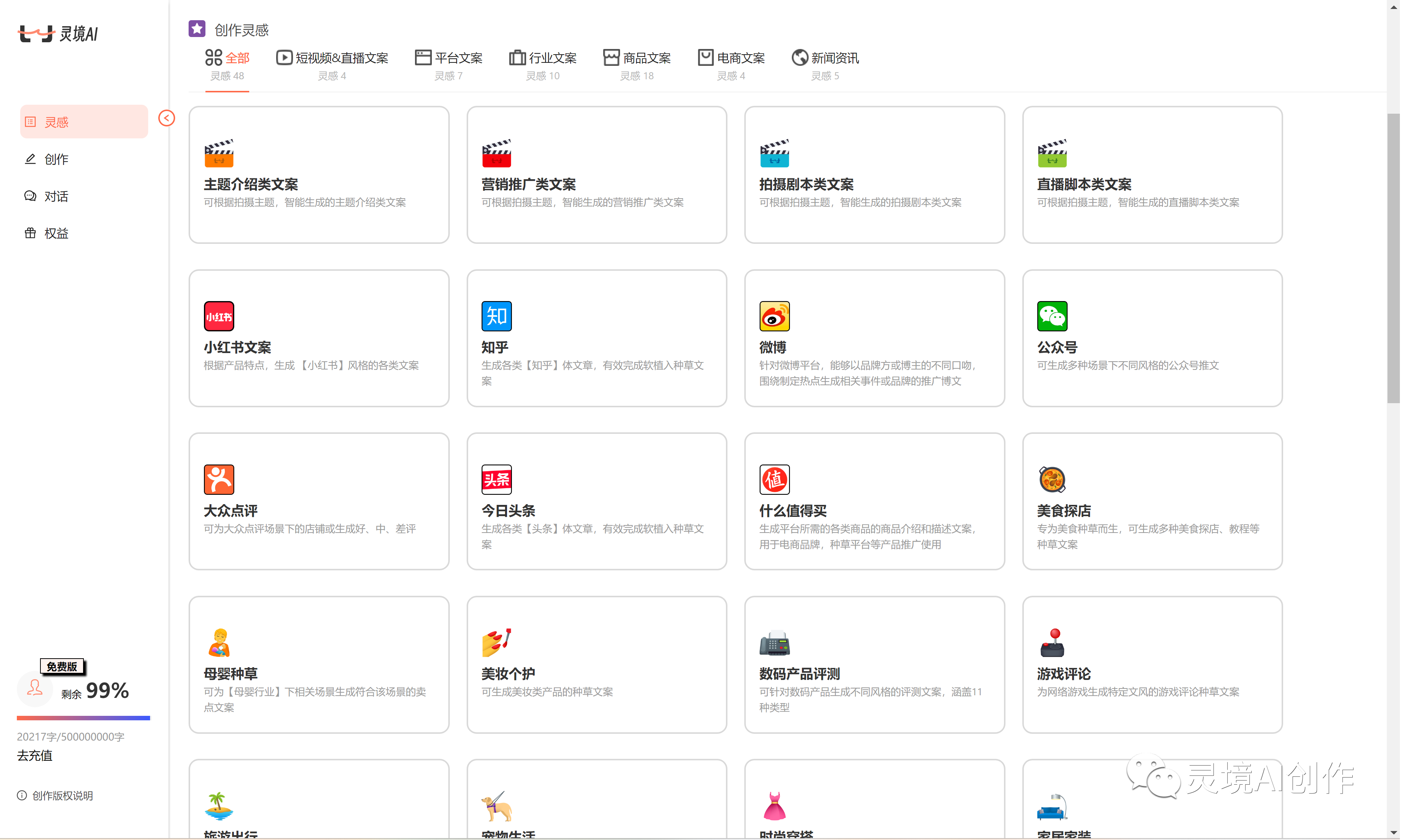Click the 游戏评论 card title
1401x840 pixels.
coord(1064,674)
